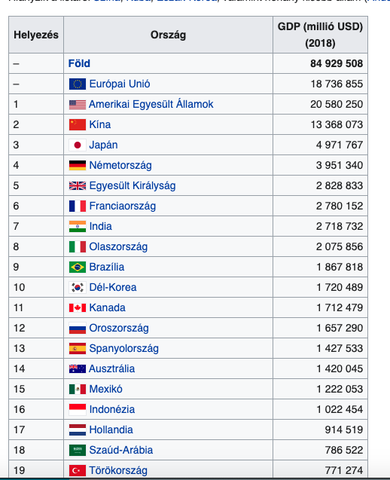Click the Ország column header
The image size is (390, 480).
pos(168,35)
